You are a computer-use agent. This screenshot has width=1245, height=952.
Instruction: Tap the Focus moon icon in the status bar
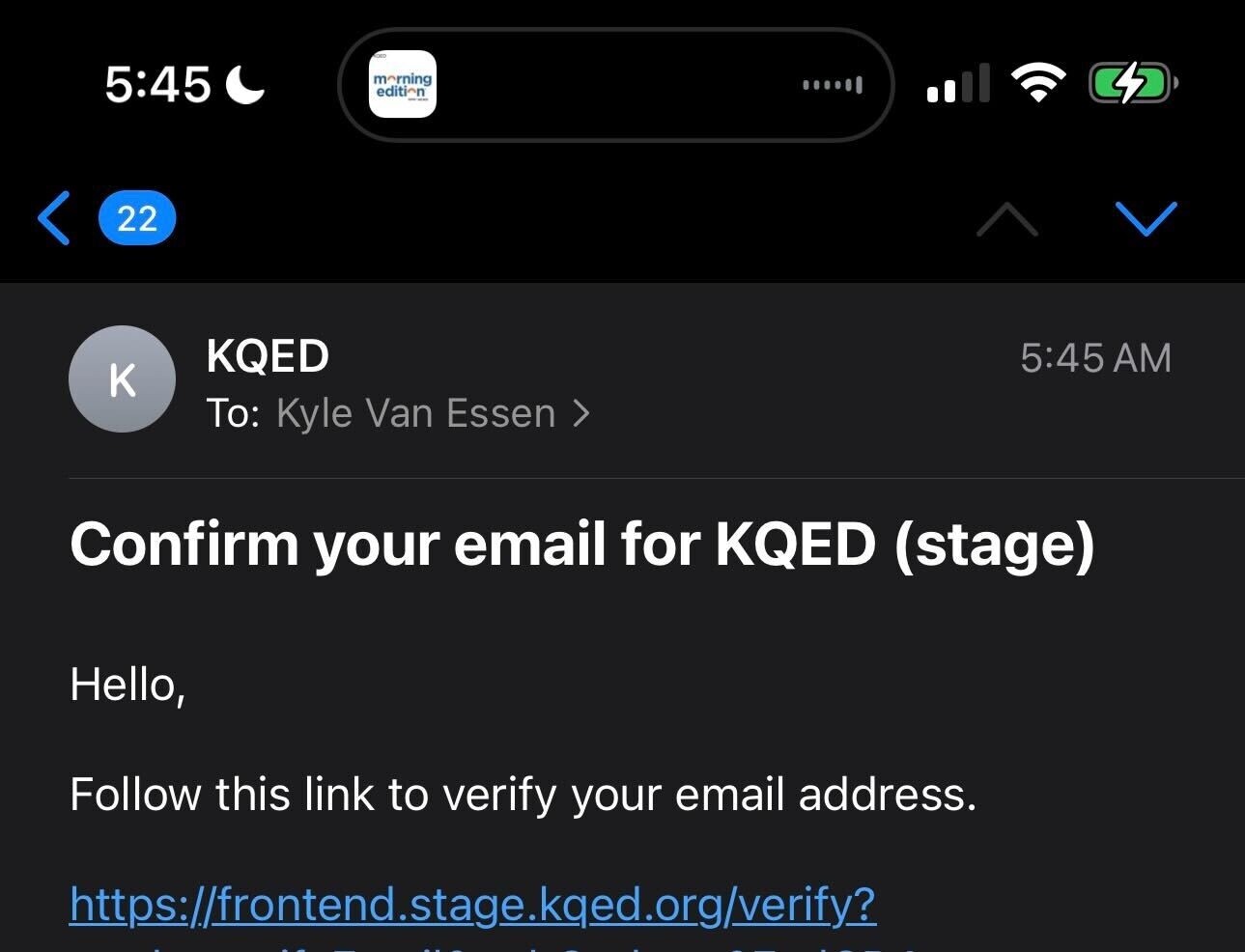pyautogui.click(x=245, y=85)
